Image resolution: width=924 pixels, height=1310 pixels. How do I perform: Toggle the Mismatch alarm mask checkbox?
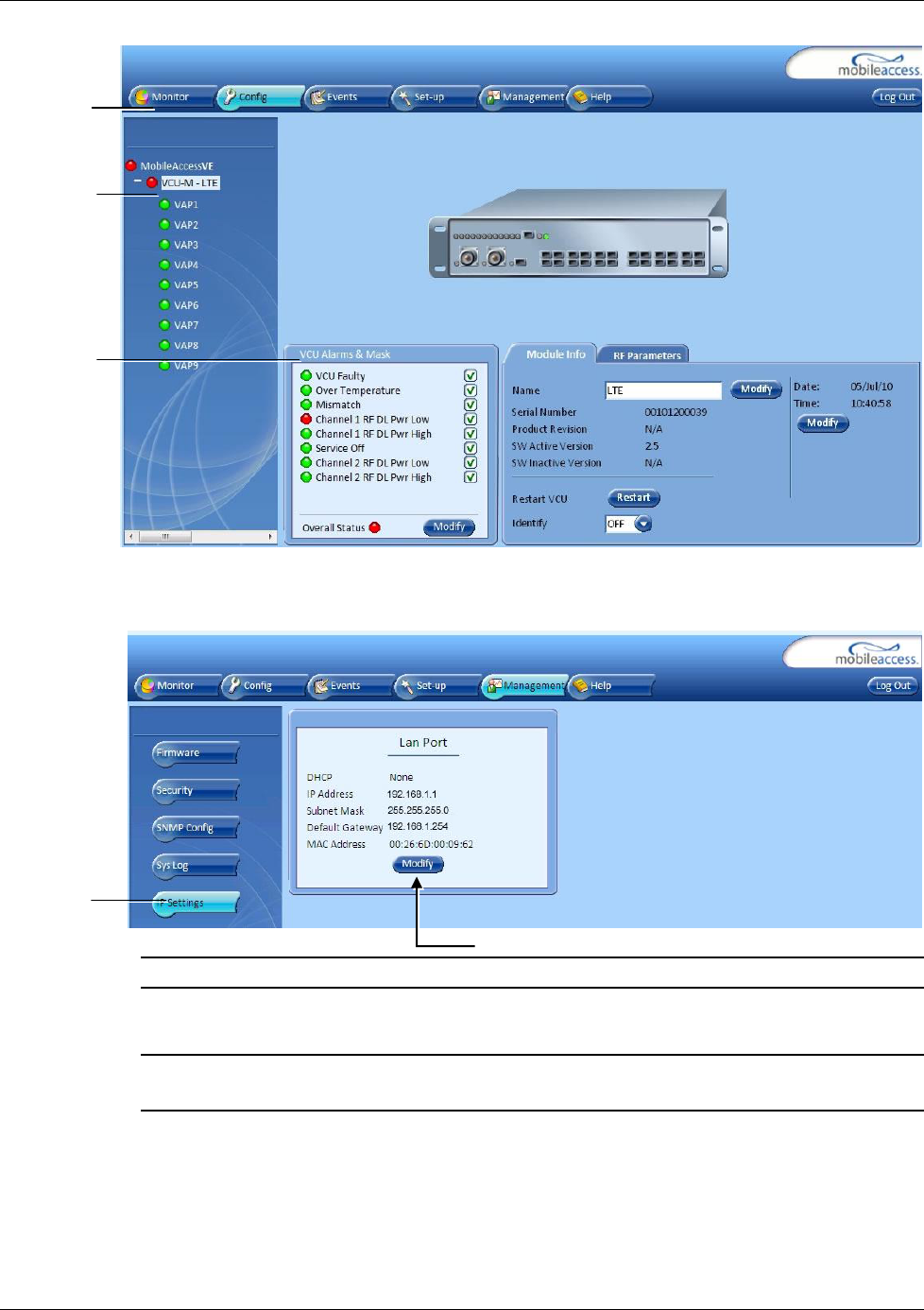click(x=471, y=405)
